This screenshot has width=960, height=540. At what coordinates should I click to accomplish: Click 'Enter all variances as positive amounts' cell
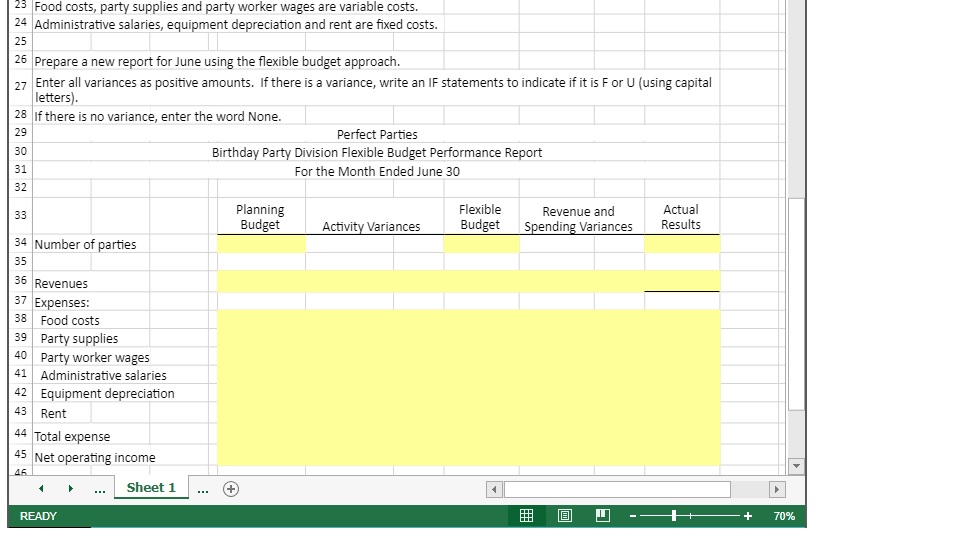pos(373,89)
